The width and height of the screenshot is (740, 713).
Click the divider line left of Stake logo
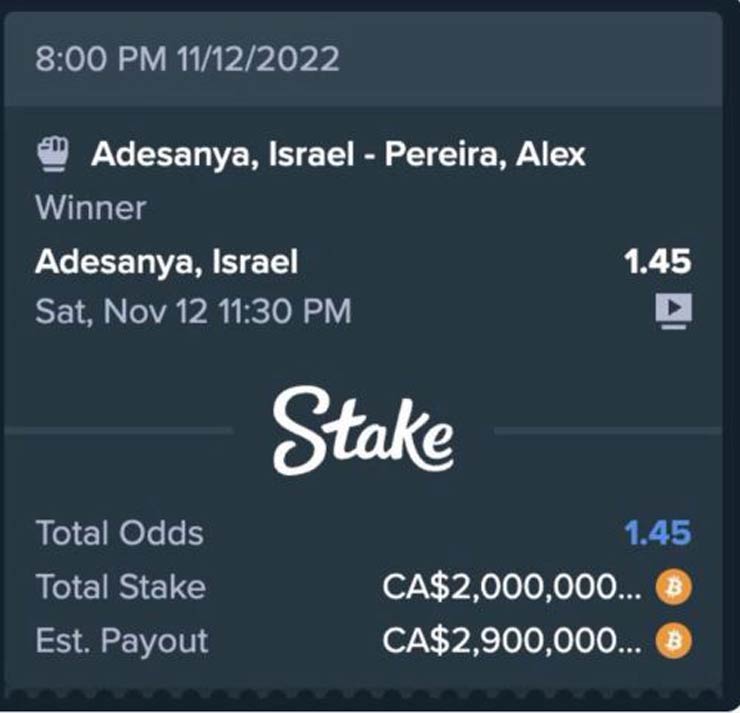tap(120, 431)
